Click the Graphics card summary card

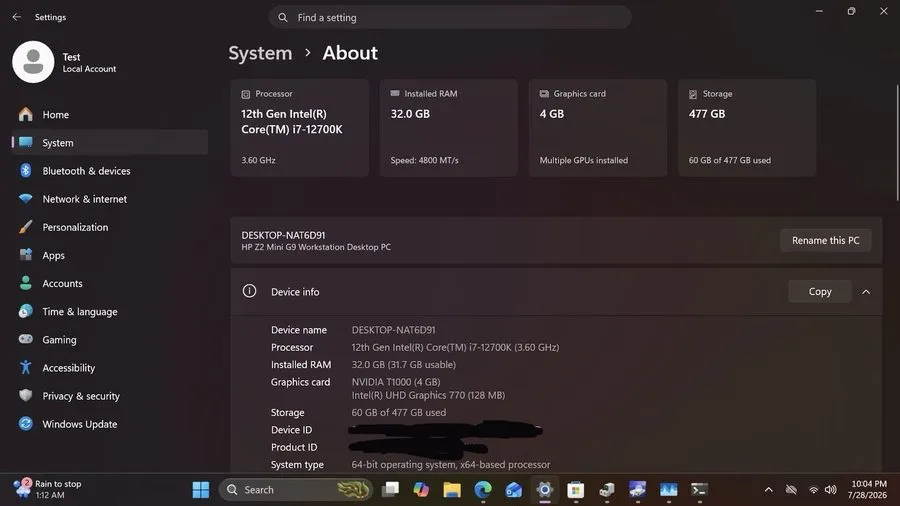pyautogui.click(x=598, y=128)
